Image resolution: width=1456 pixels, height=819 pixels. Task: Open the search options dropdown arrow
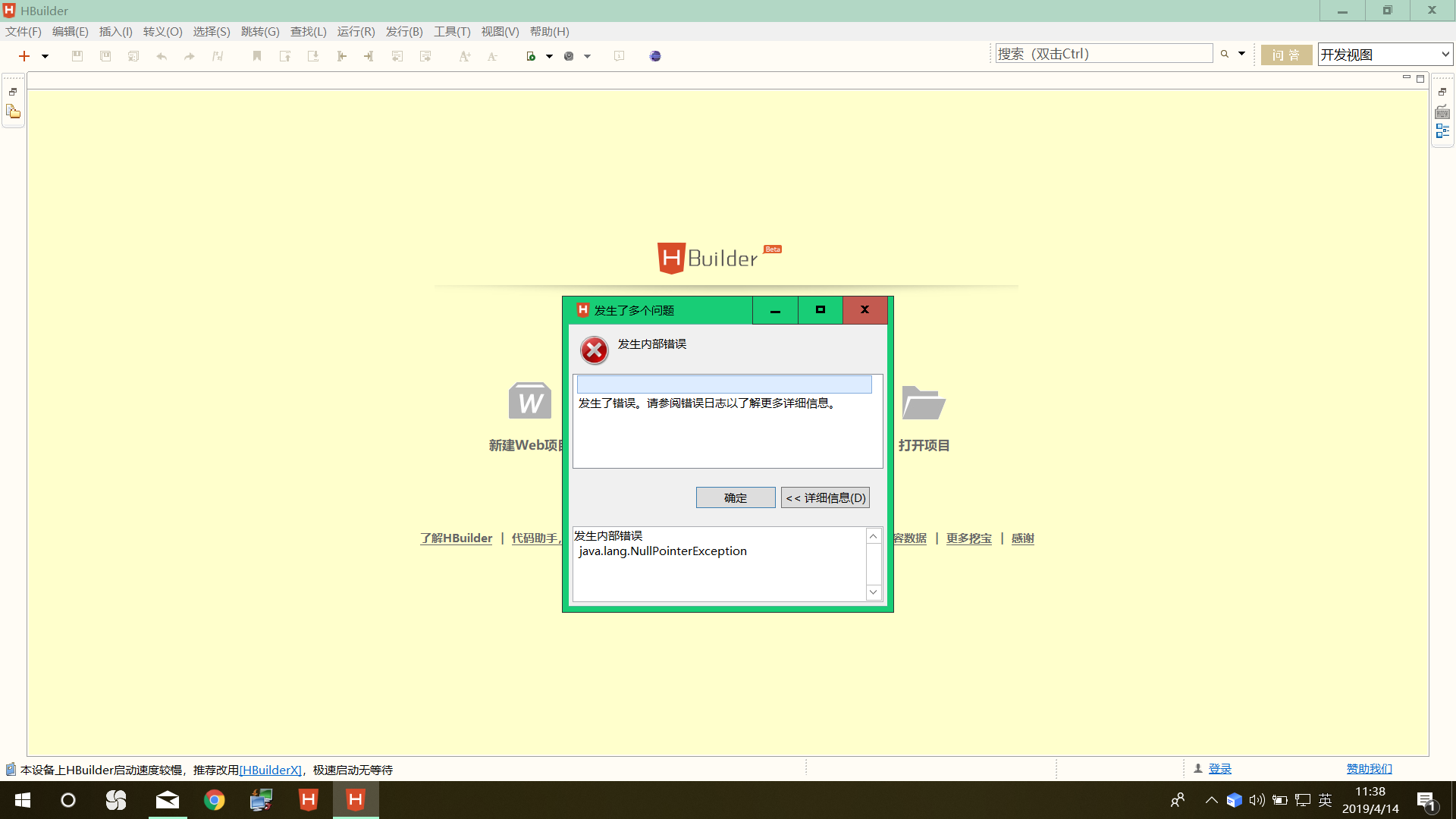1241,54
